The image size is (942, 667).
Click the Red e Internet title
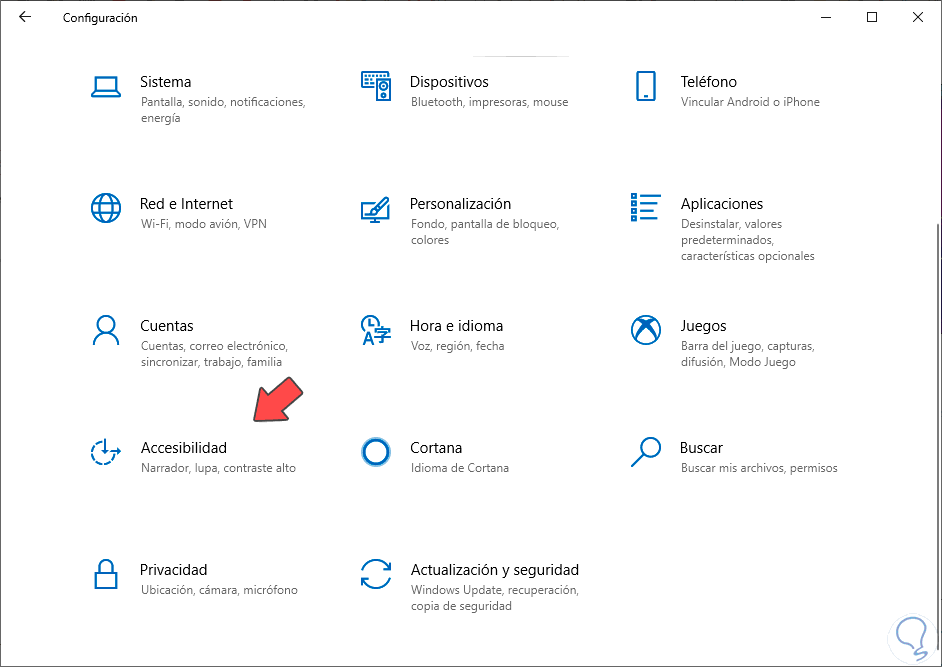[x=186, y=204]
